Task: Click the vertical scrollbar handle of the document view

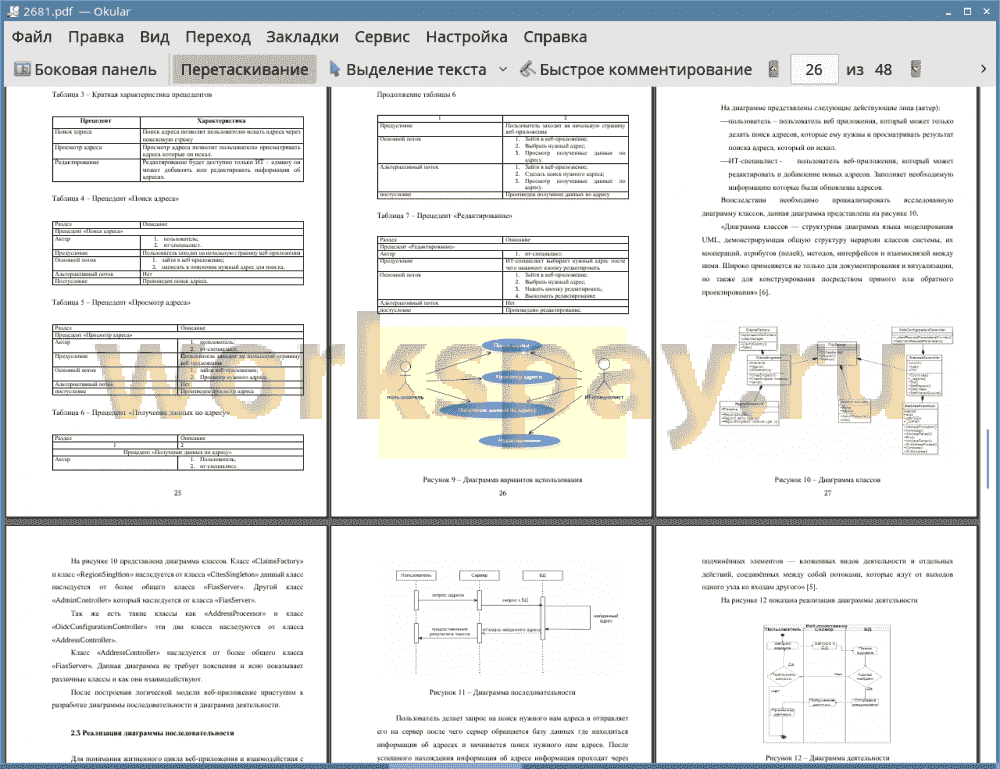Action: tap(987, 459)
